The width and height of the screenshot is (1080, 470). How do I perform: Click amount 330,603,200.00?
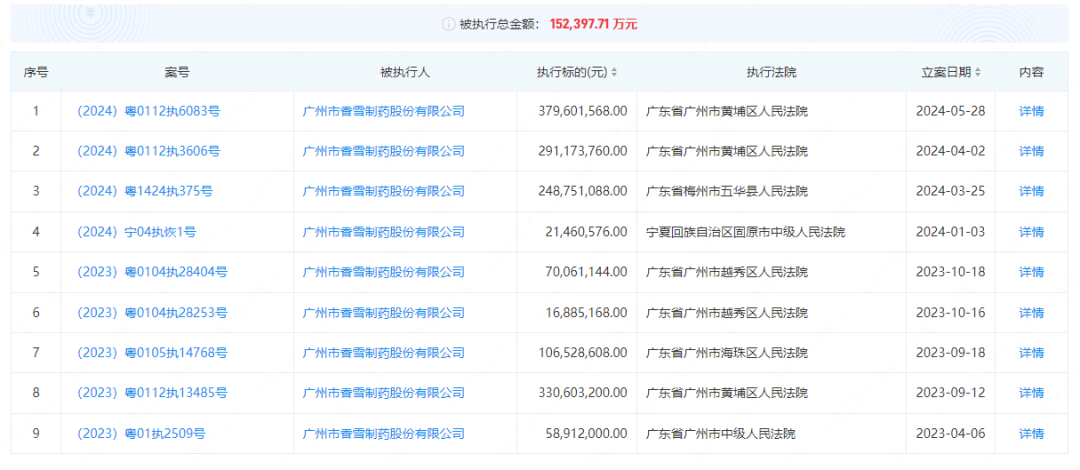pos(583,393)
